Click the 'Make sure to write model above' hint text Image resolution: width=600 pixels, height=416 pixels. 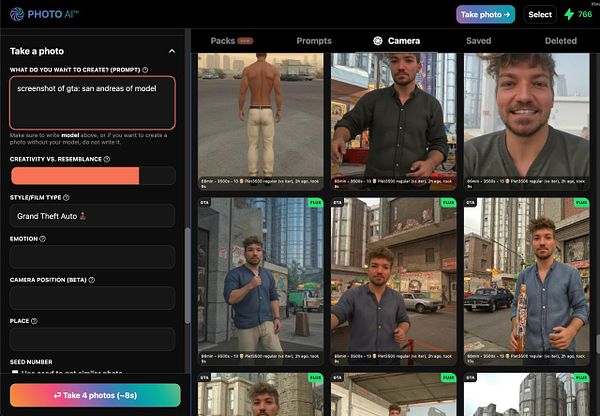pyautogui.click(x=88, y=139)
